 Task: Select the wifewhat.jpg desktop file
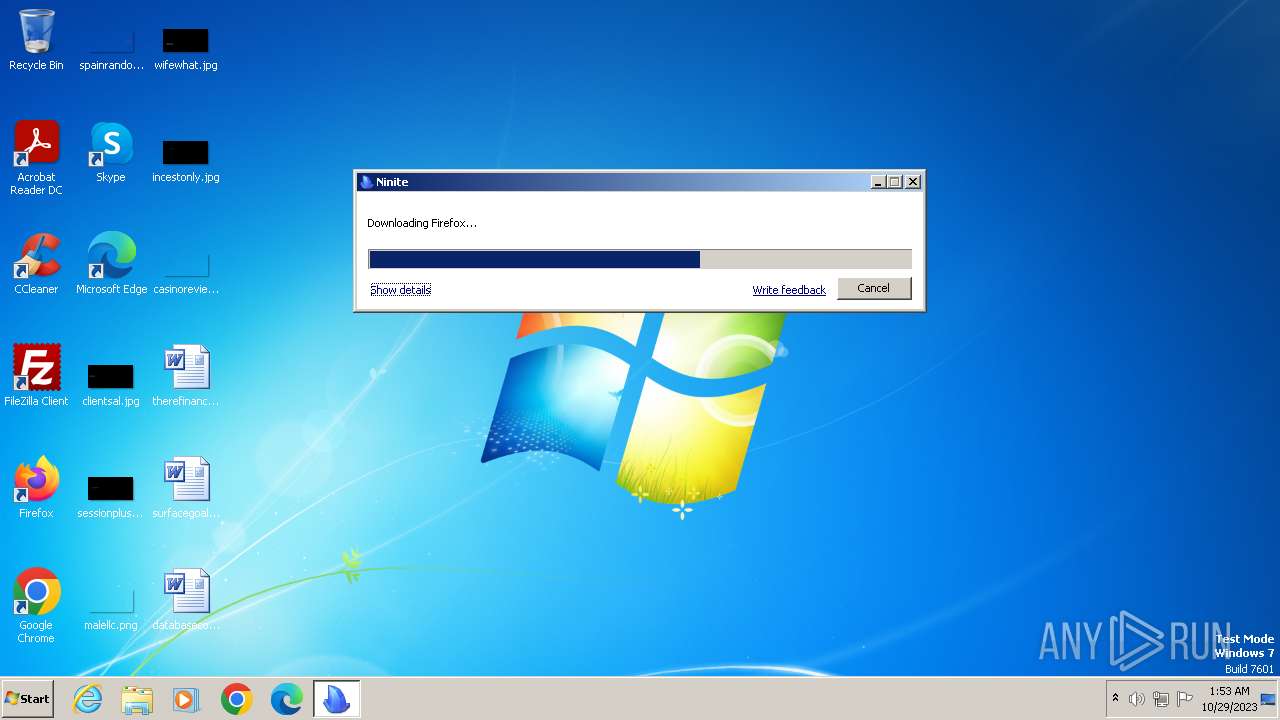[186, 48]
